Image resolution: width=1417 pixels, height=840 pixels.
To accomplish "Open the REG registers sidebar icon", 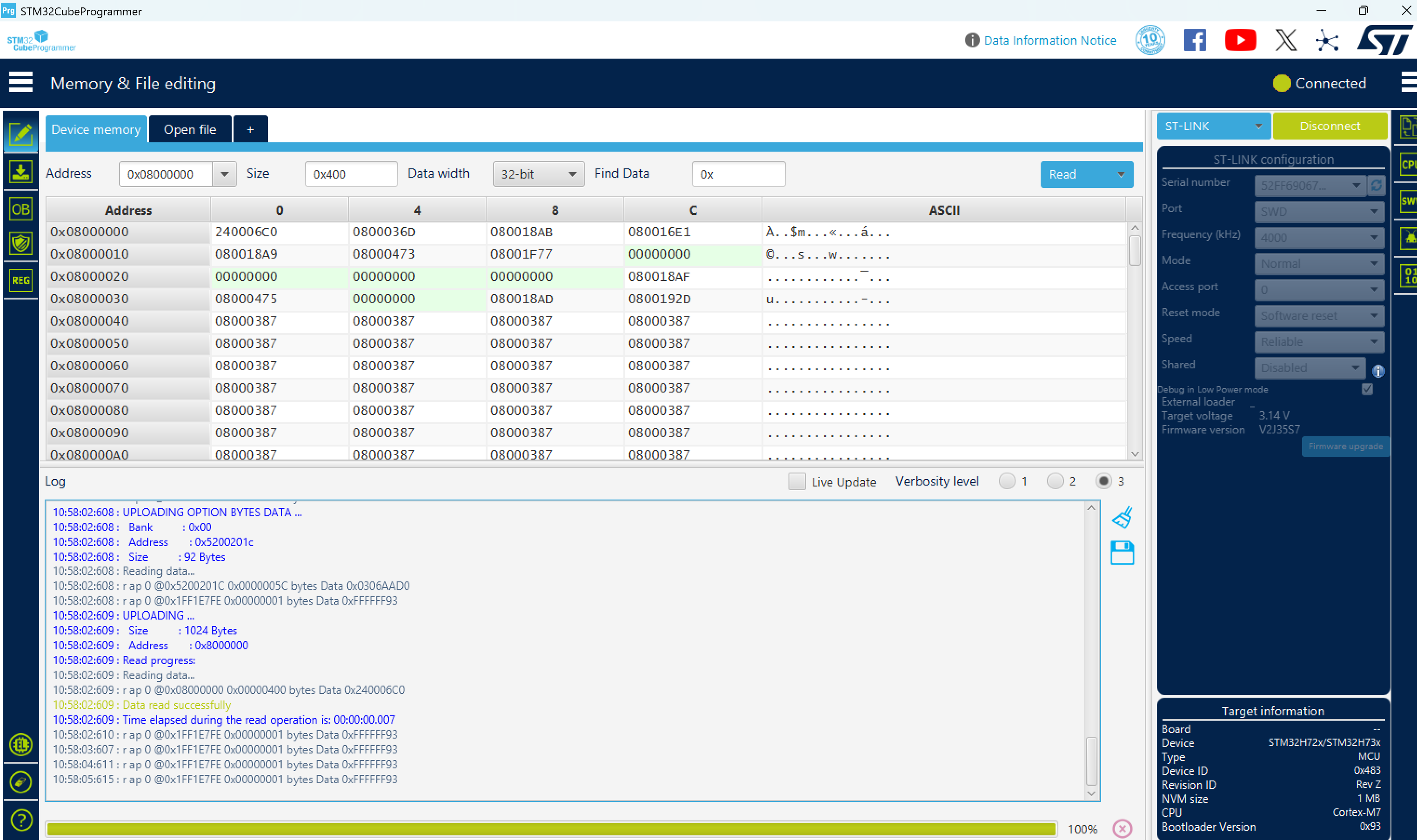I will [21, 280].
